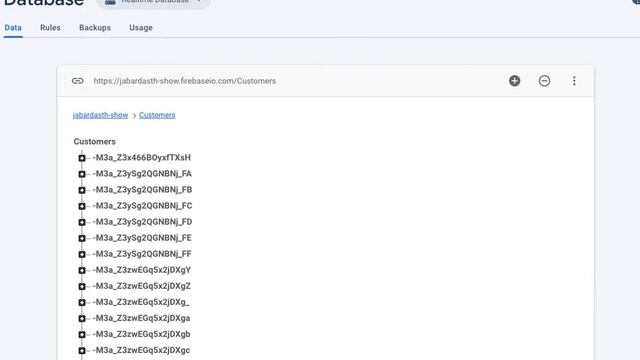Open the Data tab
Image resolution: width=640 pixels, height=360 pixels.
pos(13,28)
